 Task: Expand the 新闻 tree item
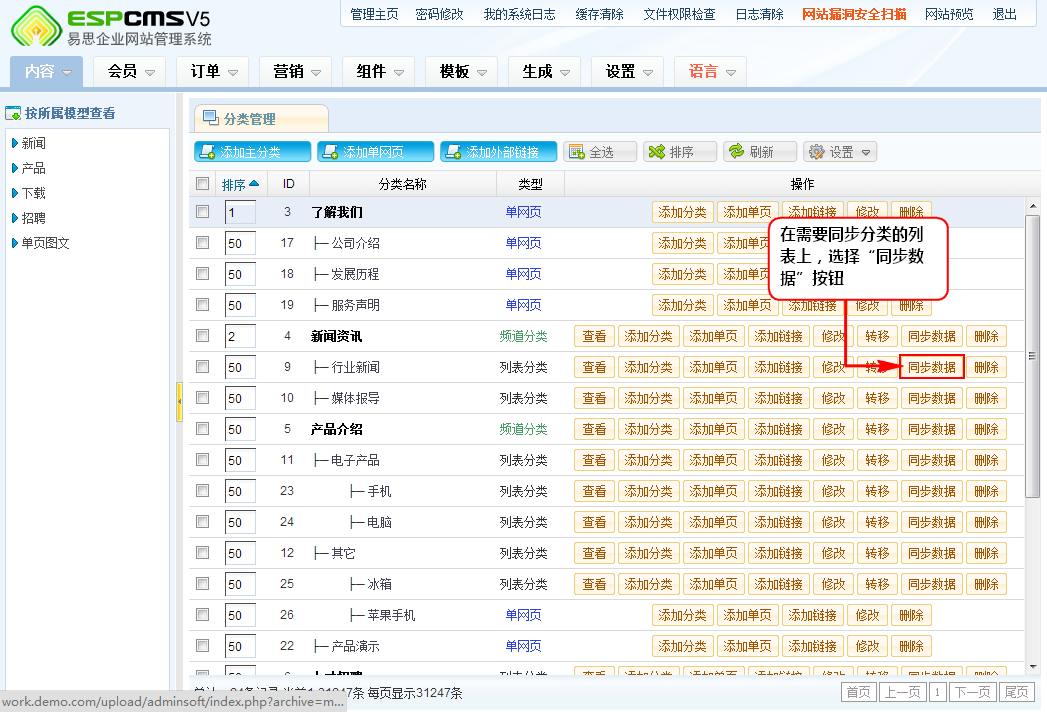tap(15, 143)
